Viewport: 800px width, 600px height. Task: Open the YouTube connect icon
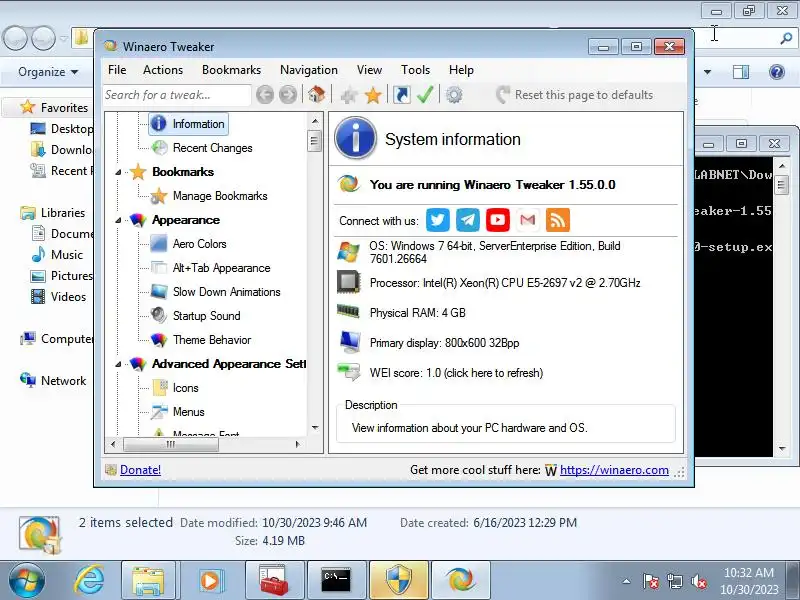[x=498, y=220]
